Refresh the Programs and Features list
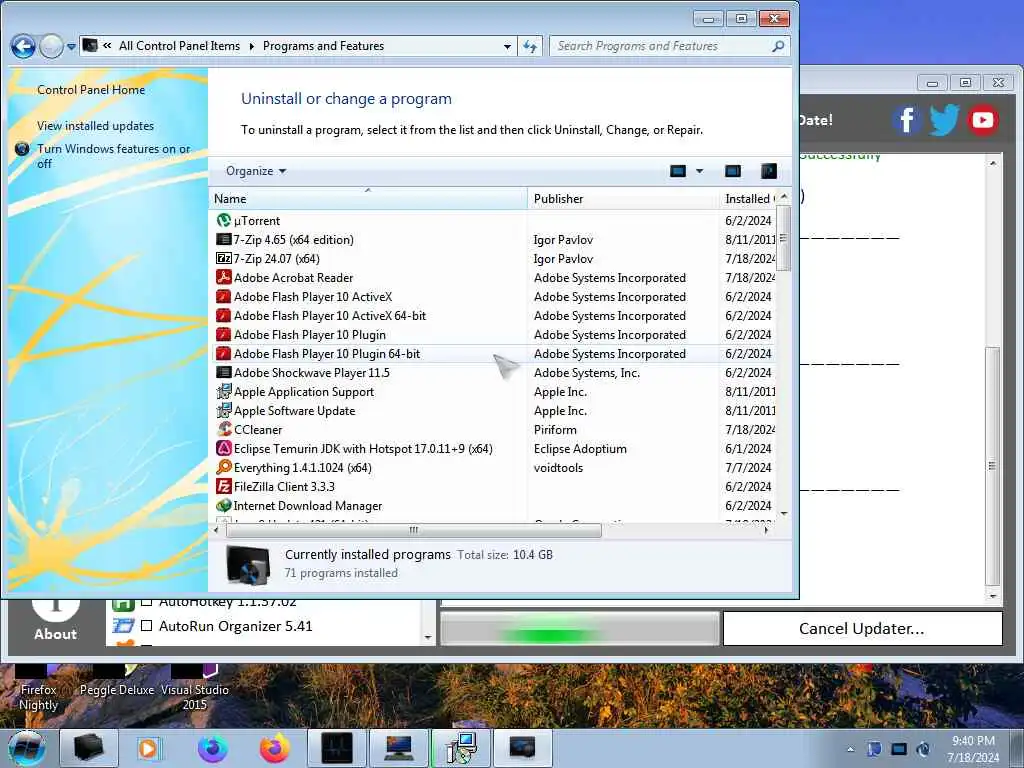This screenshot has width=1024, height=768. pyautogui.click(x=530, y=46)
